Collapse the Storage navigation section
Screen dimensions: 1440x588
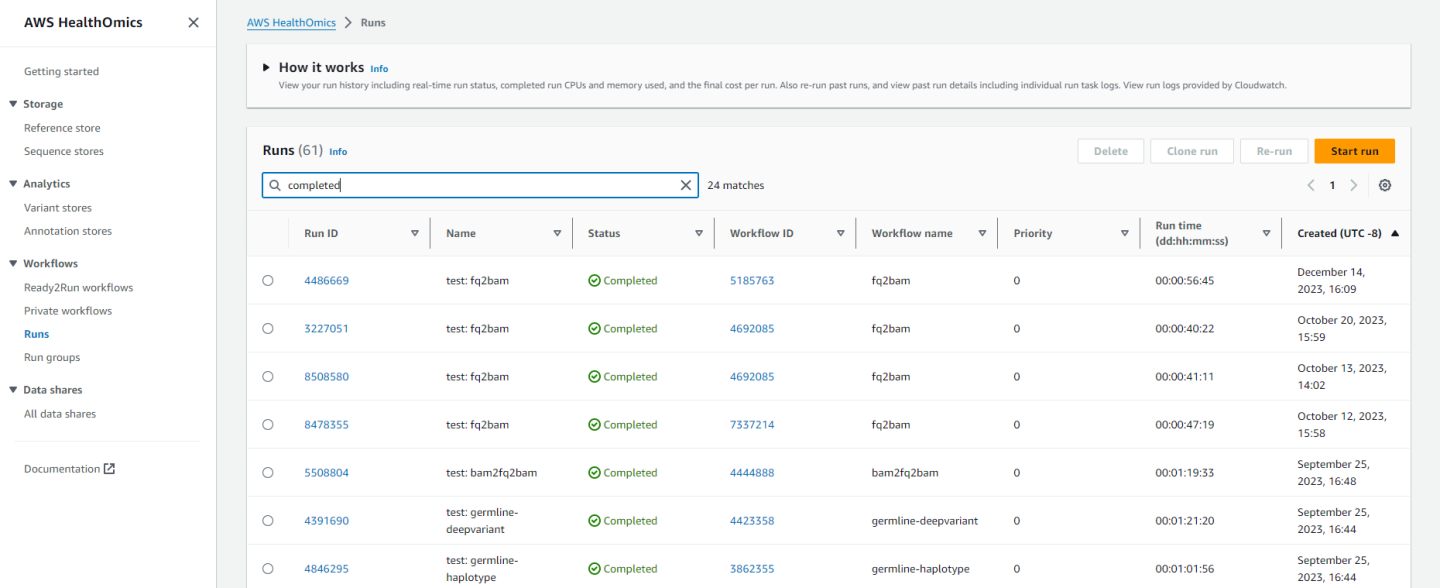(x=13, y=104)
